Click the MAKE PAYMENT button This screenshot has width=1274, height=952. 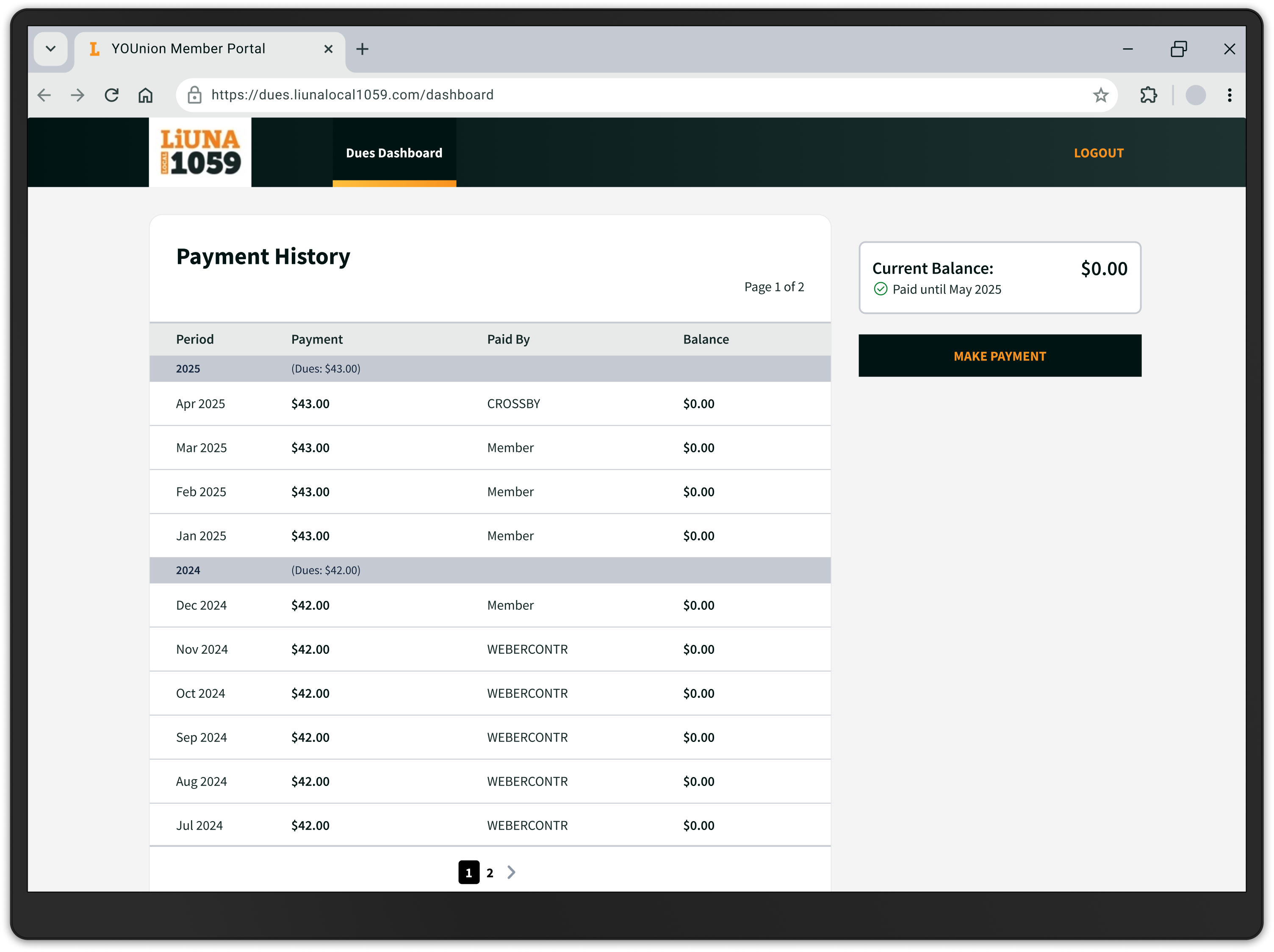[x=1000, y=356]
